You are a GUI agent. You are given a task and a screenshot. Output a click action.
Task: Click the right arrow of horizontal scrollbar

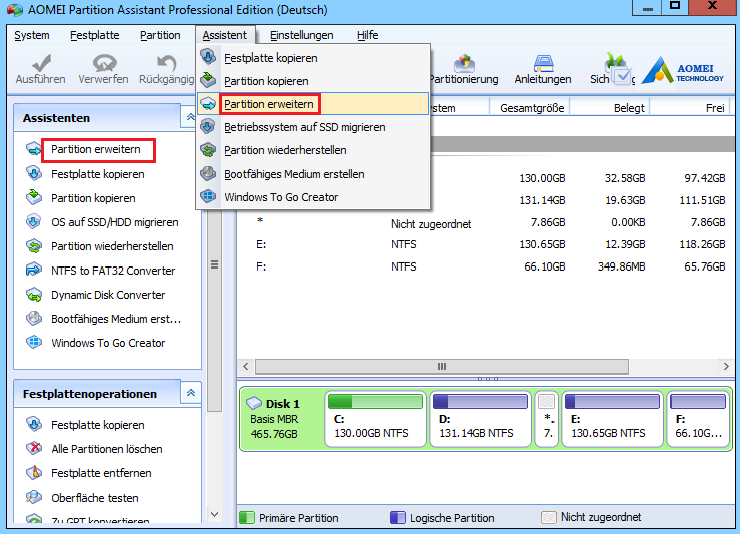[726, 367]
